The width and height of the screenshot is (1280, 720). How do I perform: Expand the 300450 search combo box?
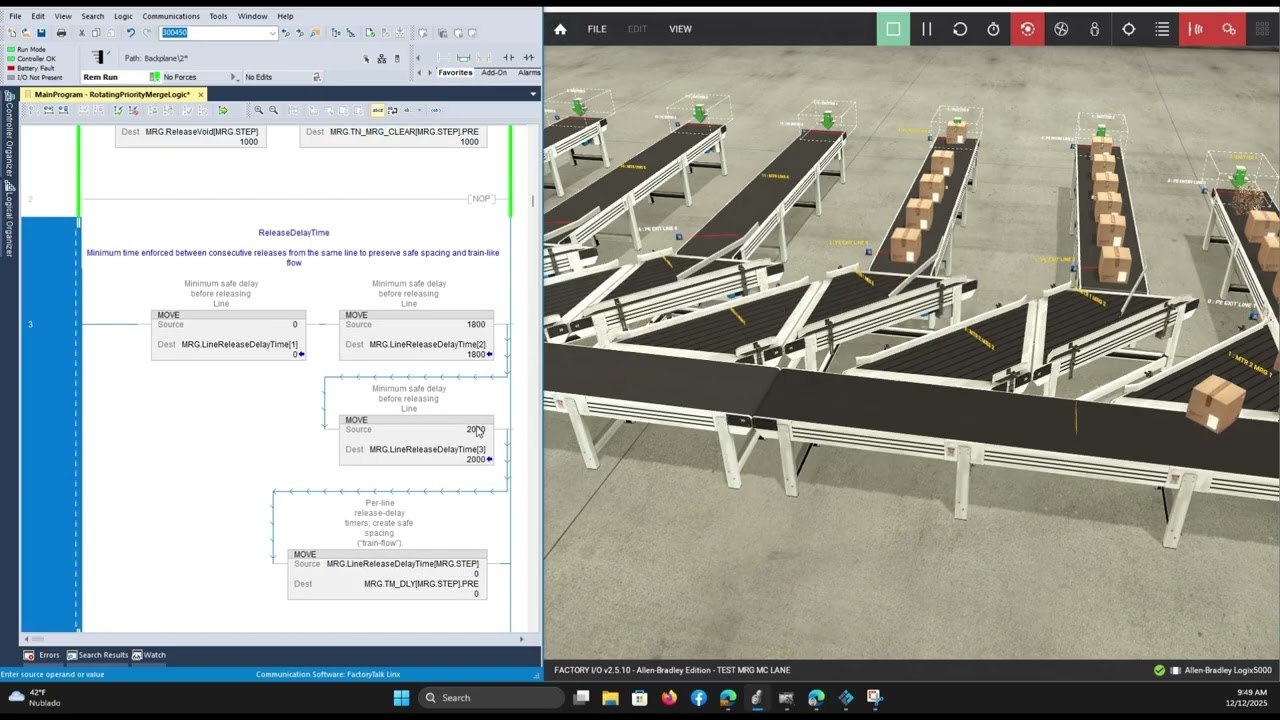pos(272,33)
